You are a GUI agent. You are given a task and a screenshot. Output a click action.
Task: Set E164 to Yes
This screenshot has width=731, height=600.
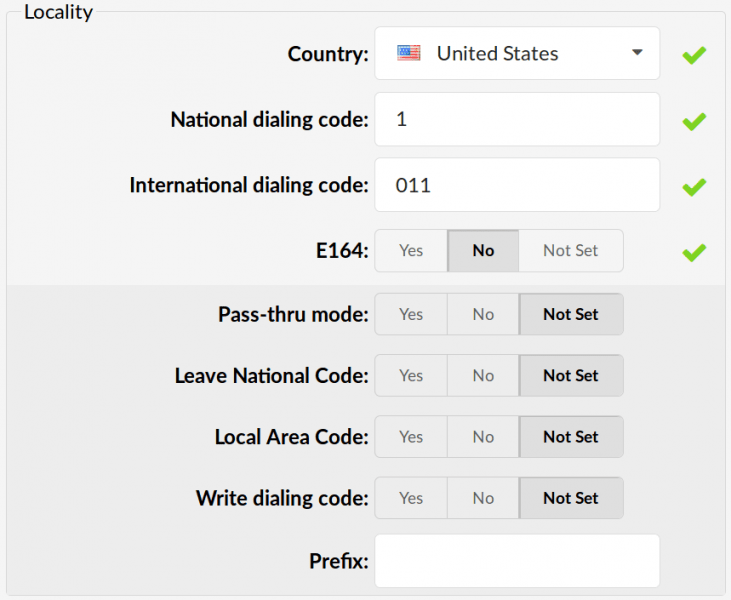coord(411,250)
